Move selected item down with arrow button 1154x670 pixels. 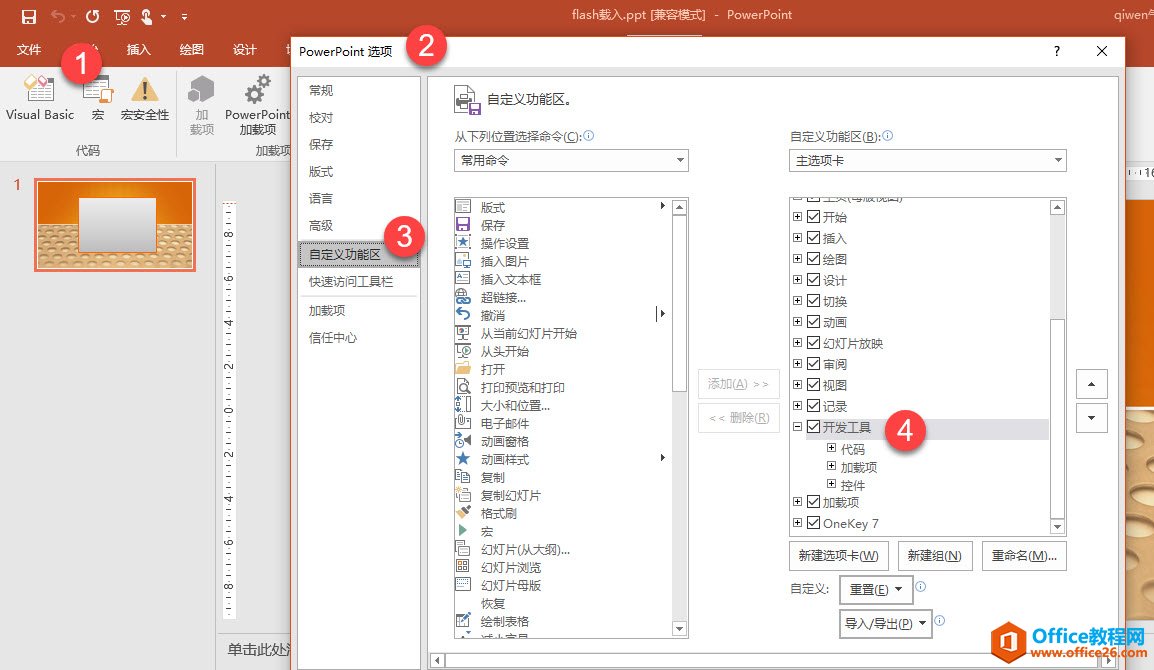point(1091,417)
